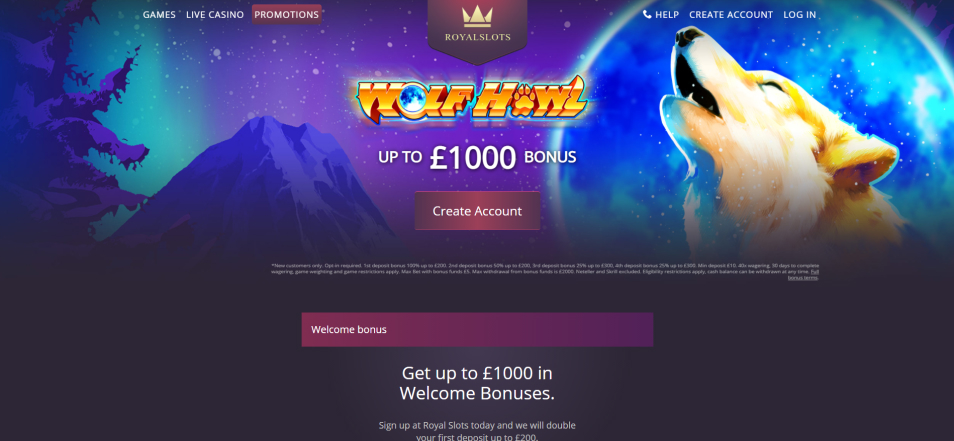Click the large Create Account button
Screen dimensions: 954x441
point(477,211)
